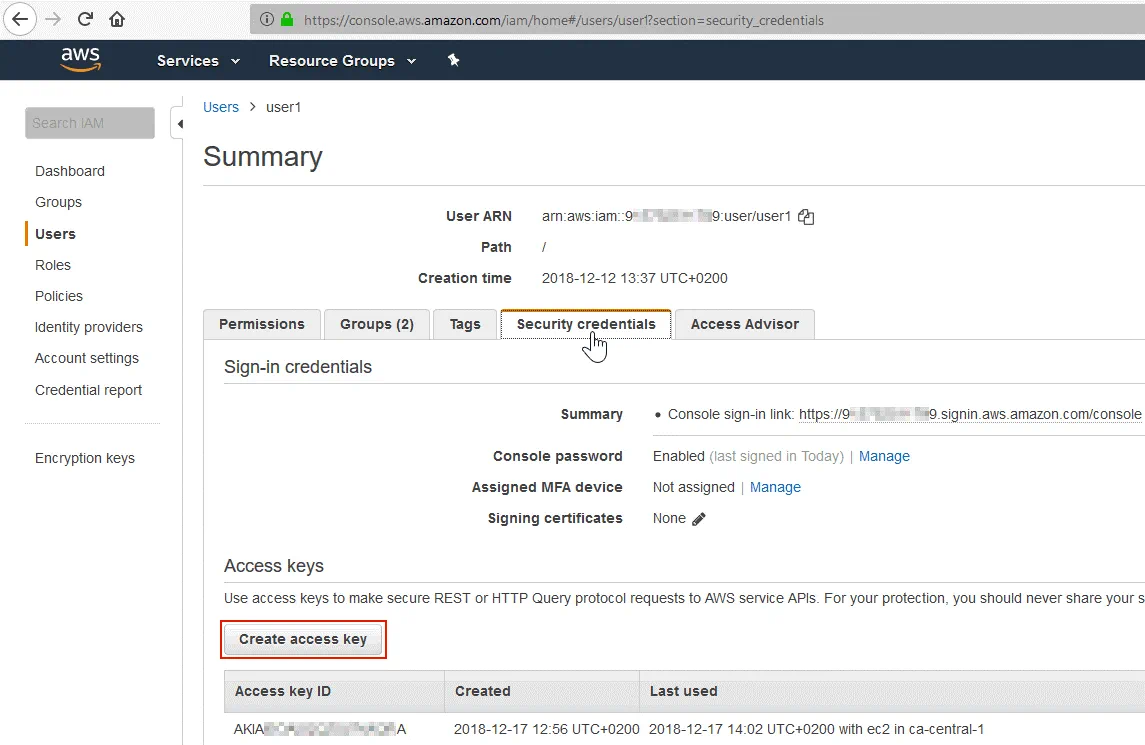
Task: Reload the page with refresh icon
Action: [85, 19]
